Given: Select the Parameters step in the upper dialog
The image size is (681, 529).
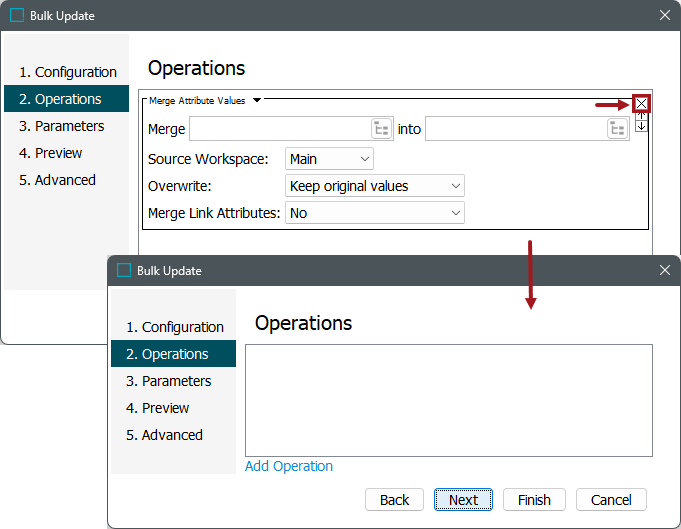Looking at the screenshot, I should tap(62, 126).
